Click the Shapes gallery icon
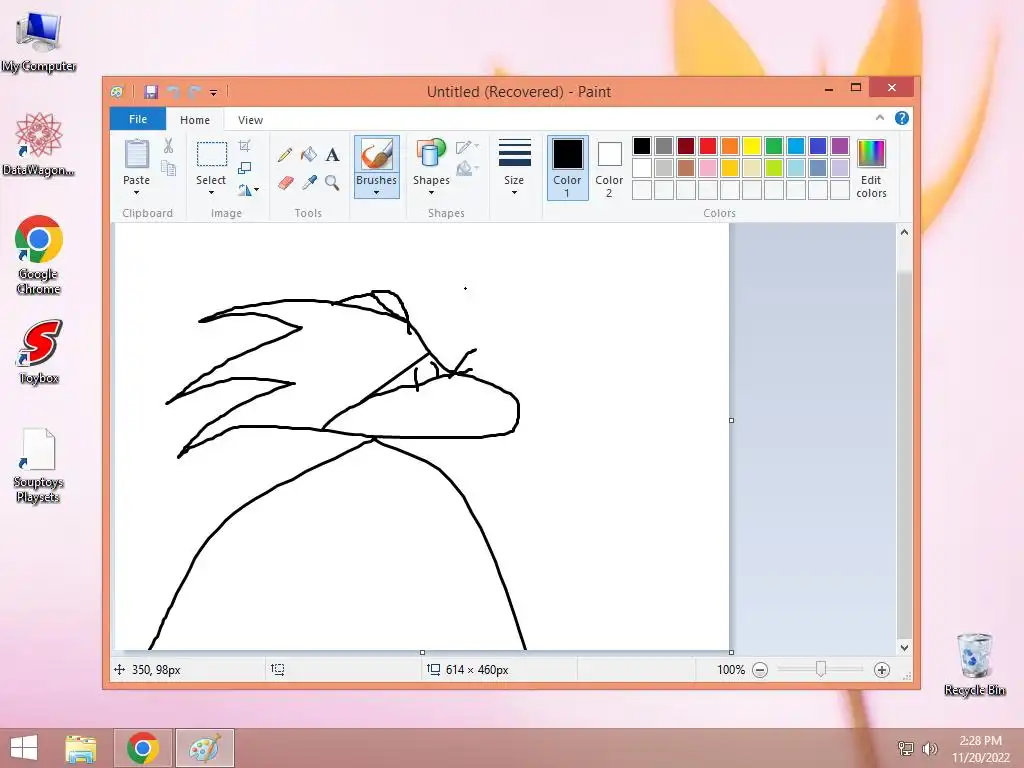 point(431,154)
